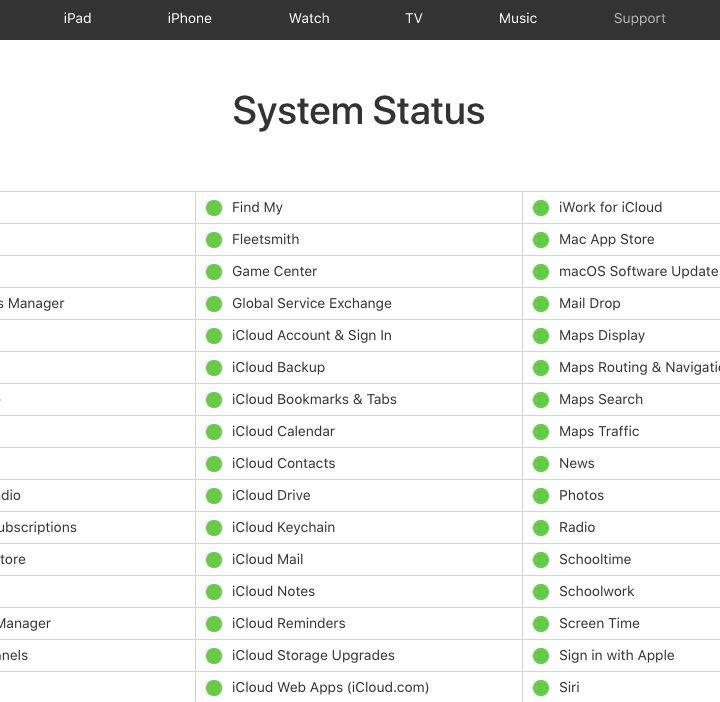The image size is (720, 702).
Task: Select the Schooltime label
Action: pyautogui.click(x=595, y=560)
